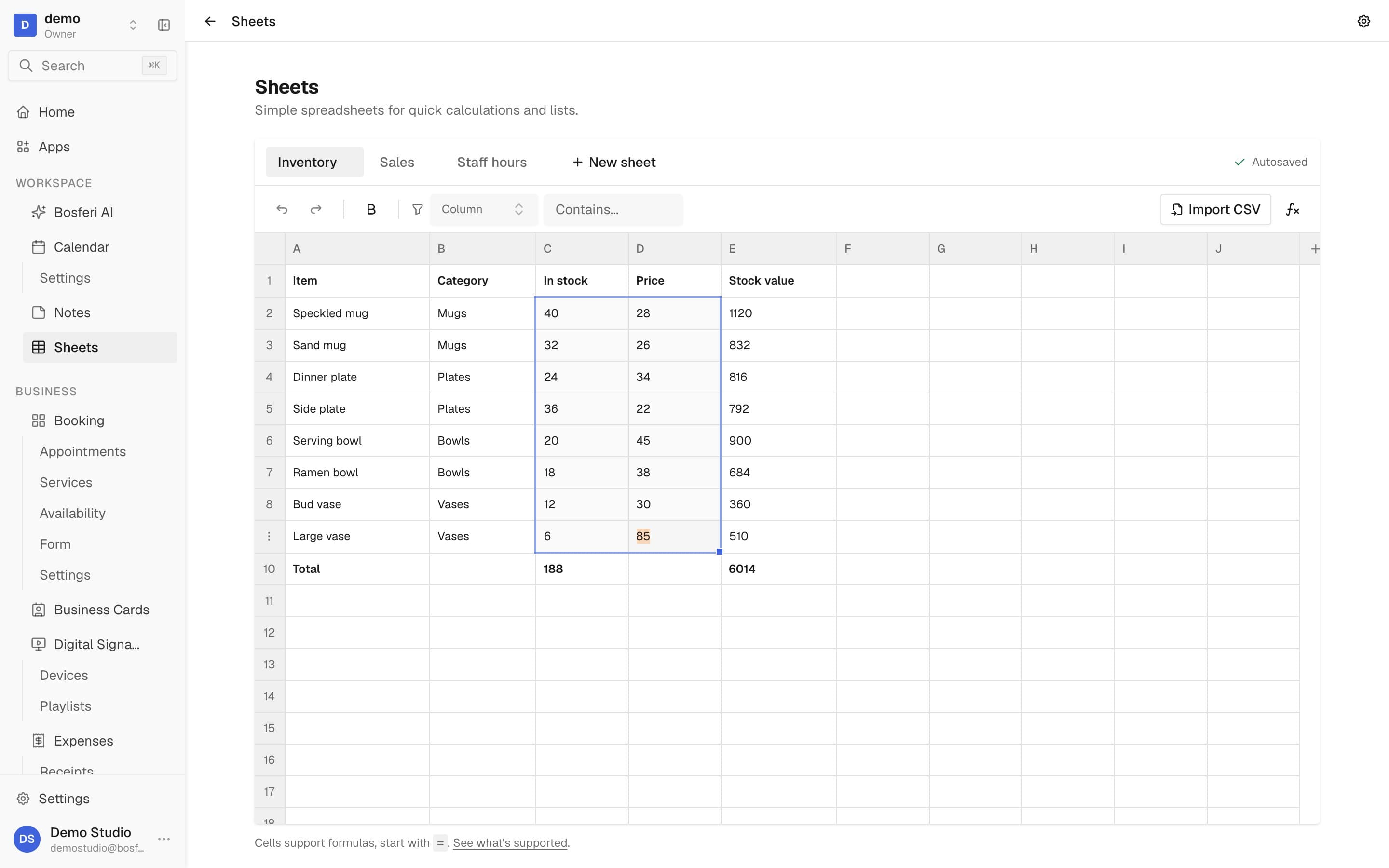Open Expenses in the sidebar
This screenshot has height=868, width=1389.
[100, 741]
